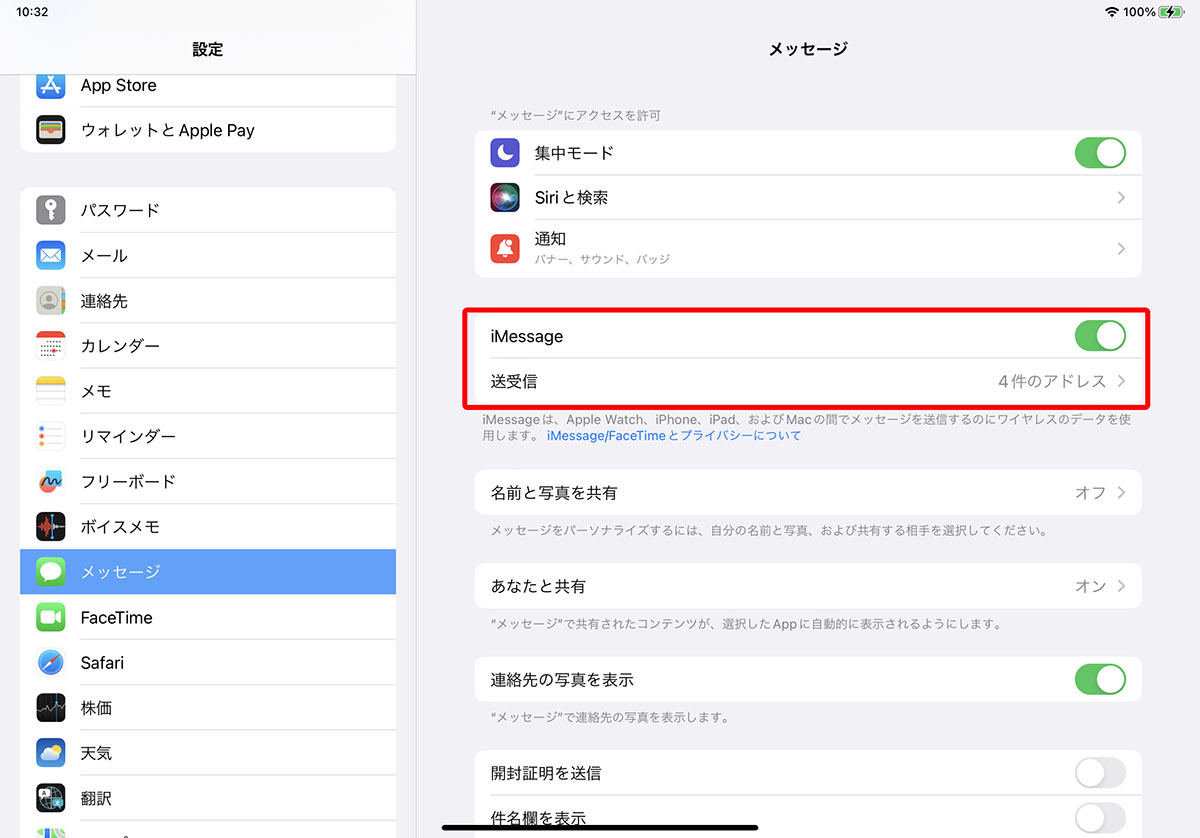
Task: Tap the ボイスメモ voice memo icon
Action: [x=51, y=527]
